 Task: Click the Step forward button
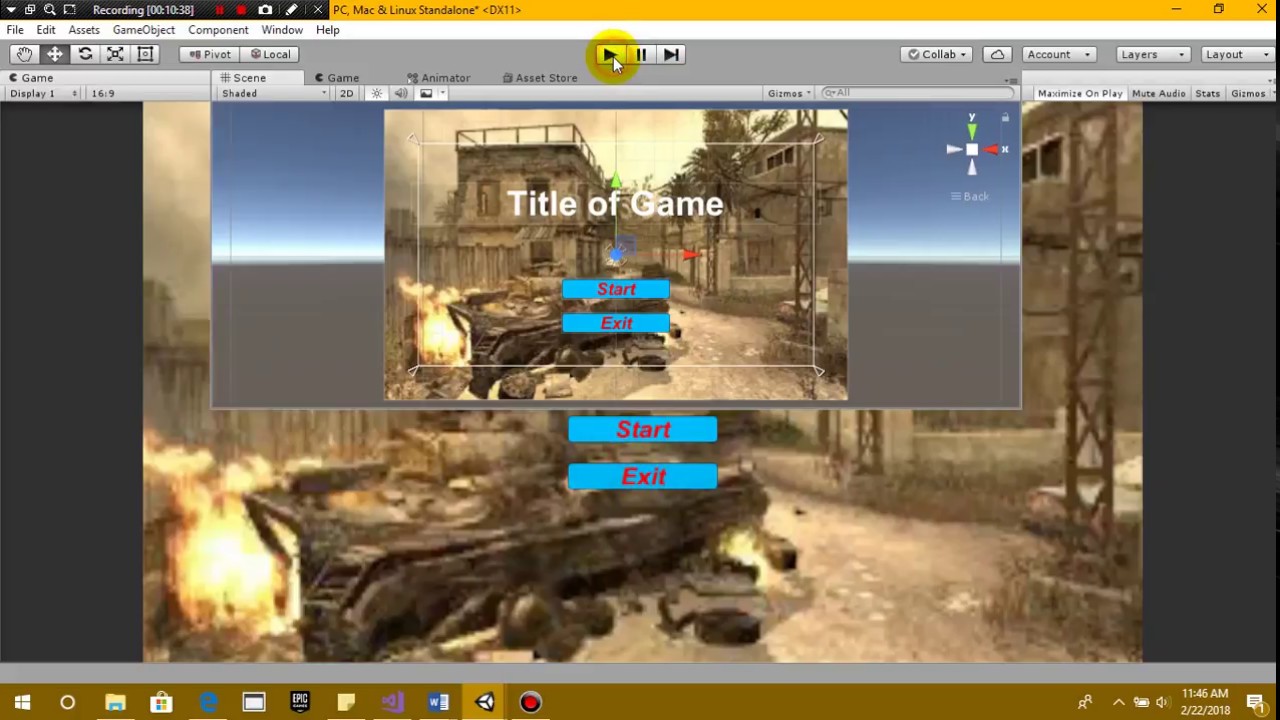[671, 54]
